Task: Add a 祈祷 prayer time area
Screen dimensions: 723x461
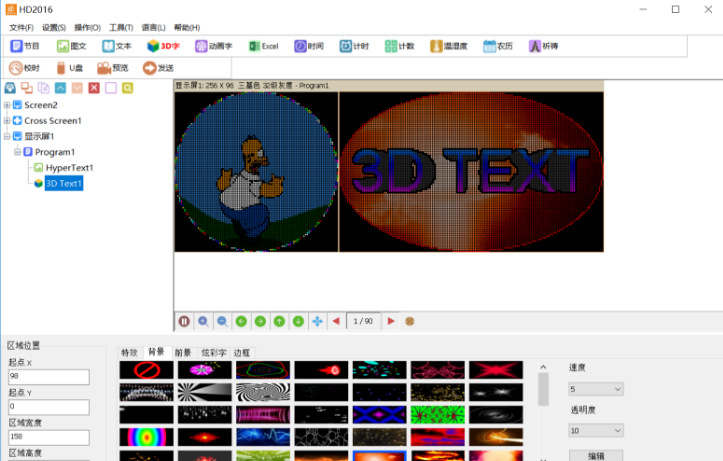Action: pos(544,46)
